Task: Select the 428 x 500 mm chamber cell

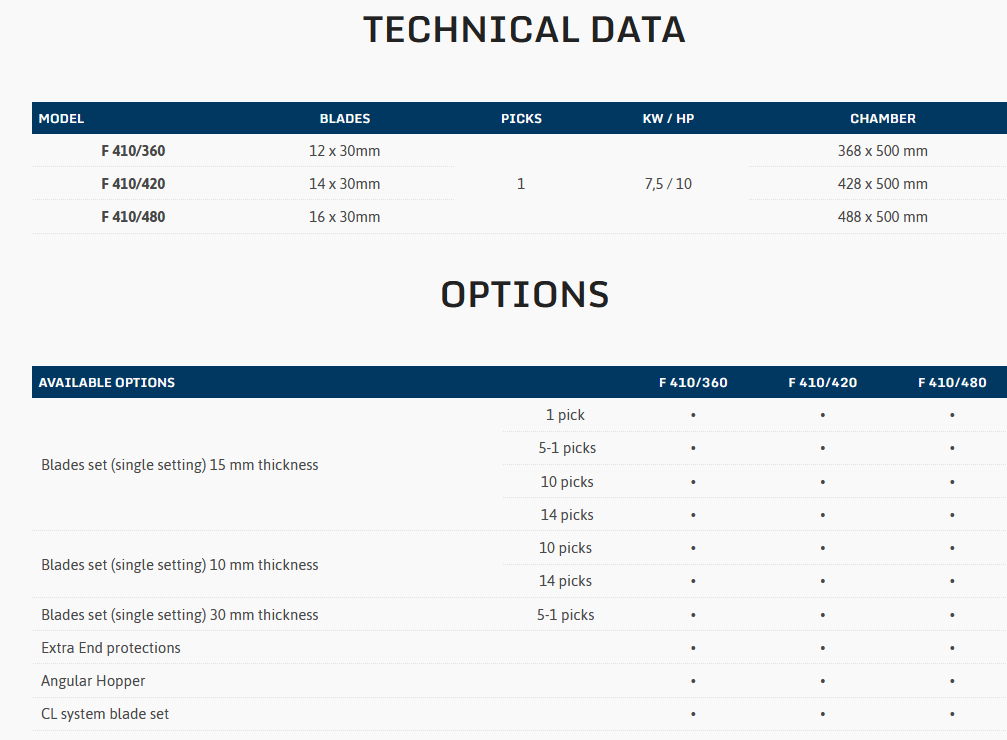Action: click(882, 184)
